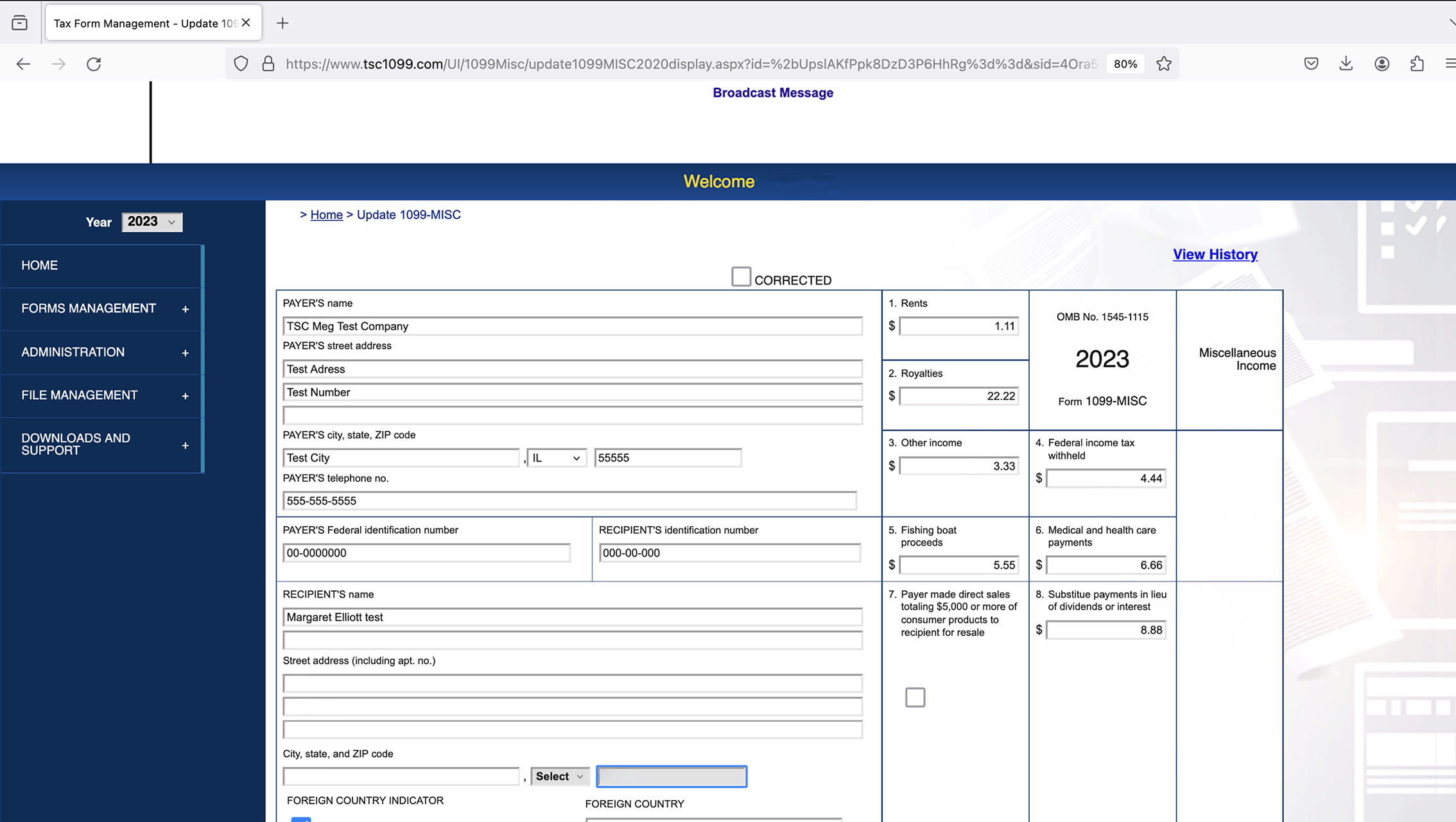The height and width of the screenshot is (822, 1456).
Task: Open a new tab with plus icon
Action: [282, 23]
